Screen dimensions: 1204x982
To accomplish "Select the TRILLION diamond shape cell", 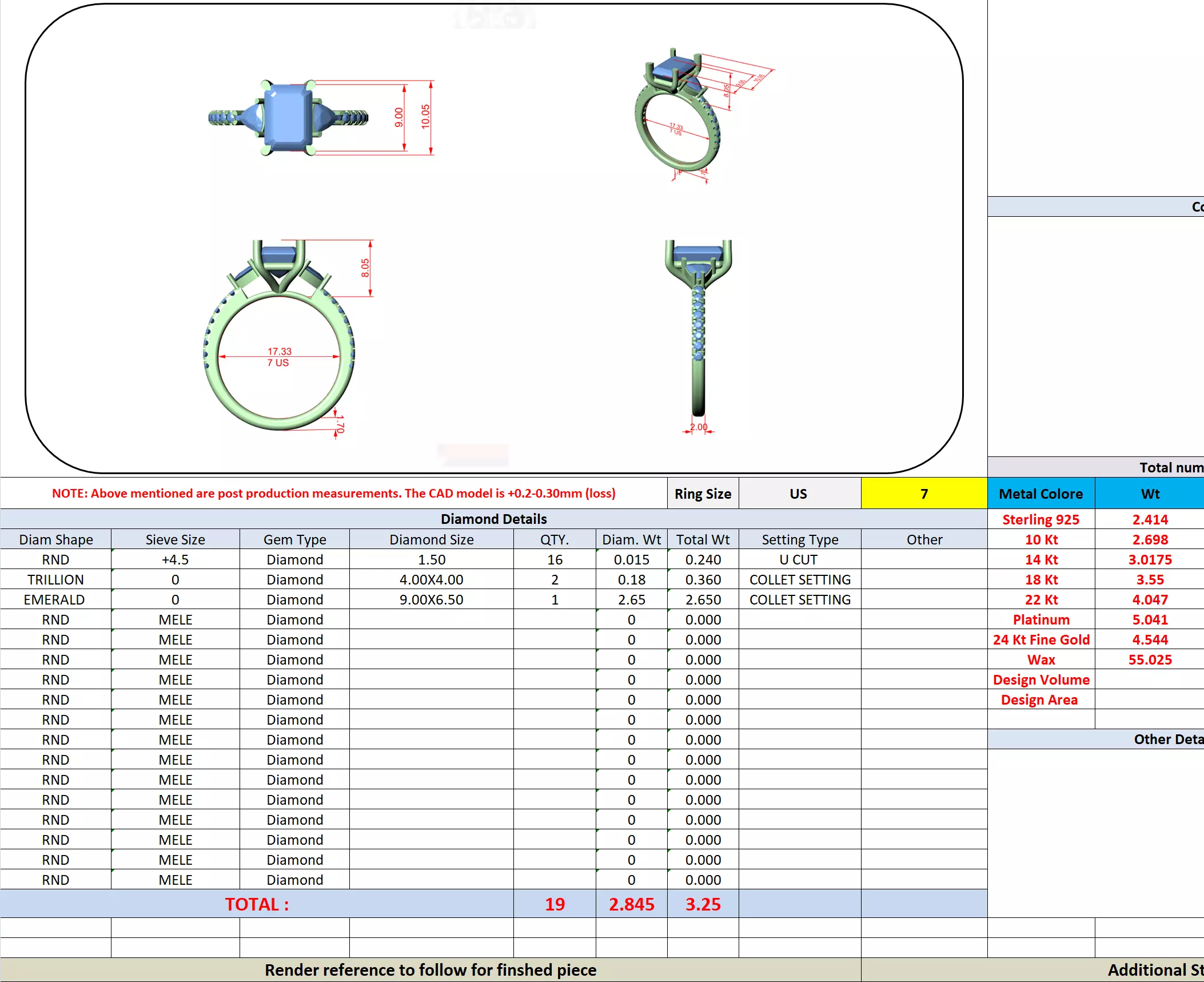I will coord(55,579).
